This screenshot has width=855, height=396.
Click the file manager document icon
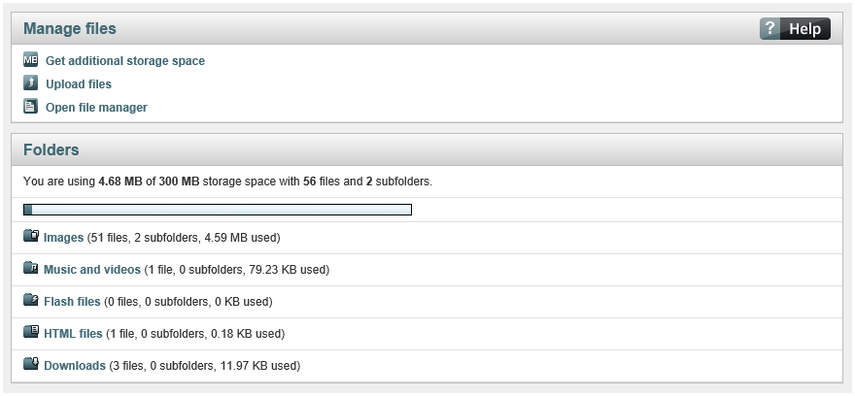point(31,106)
